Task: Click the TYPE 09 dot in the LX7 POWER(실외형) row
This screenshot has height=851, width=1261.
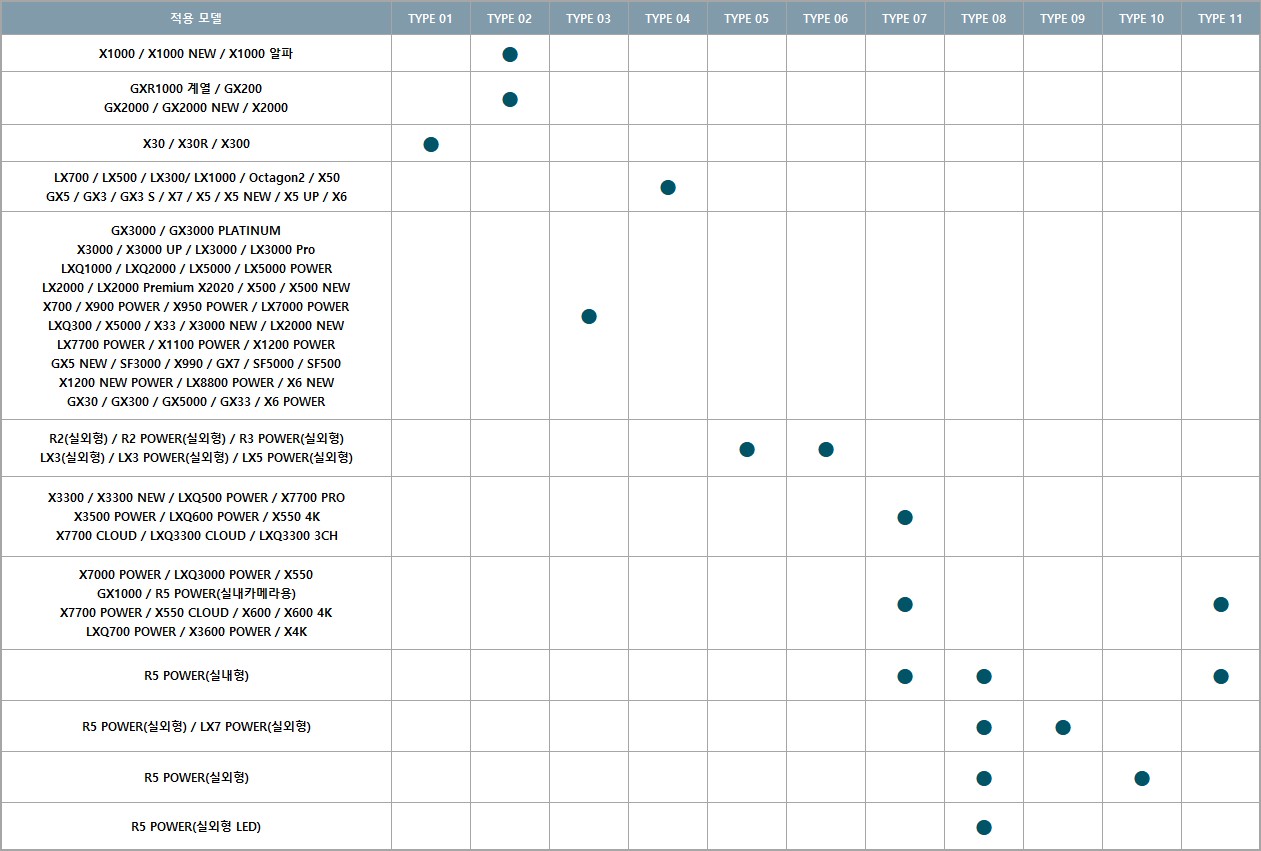Action: pyautogui.click(x=1063, y=727)
